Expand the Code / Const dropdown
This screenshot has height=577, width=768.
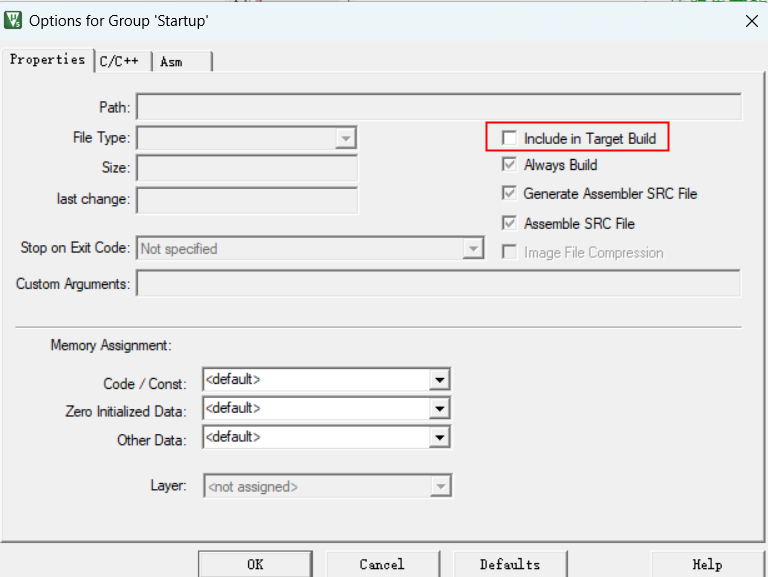click(438, 380)
